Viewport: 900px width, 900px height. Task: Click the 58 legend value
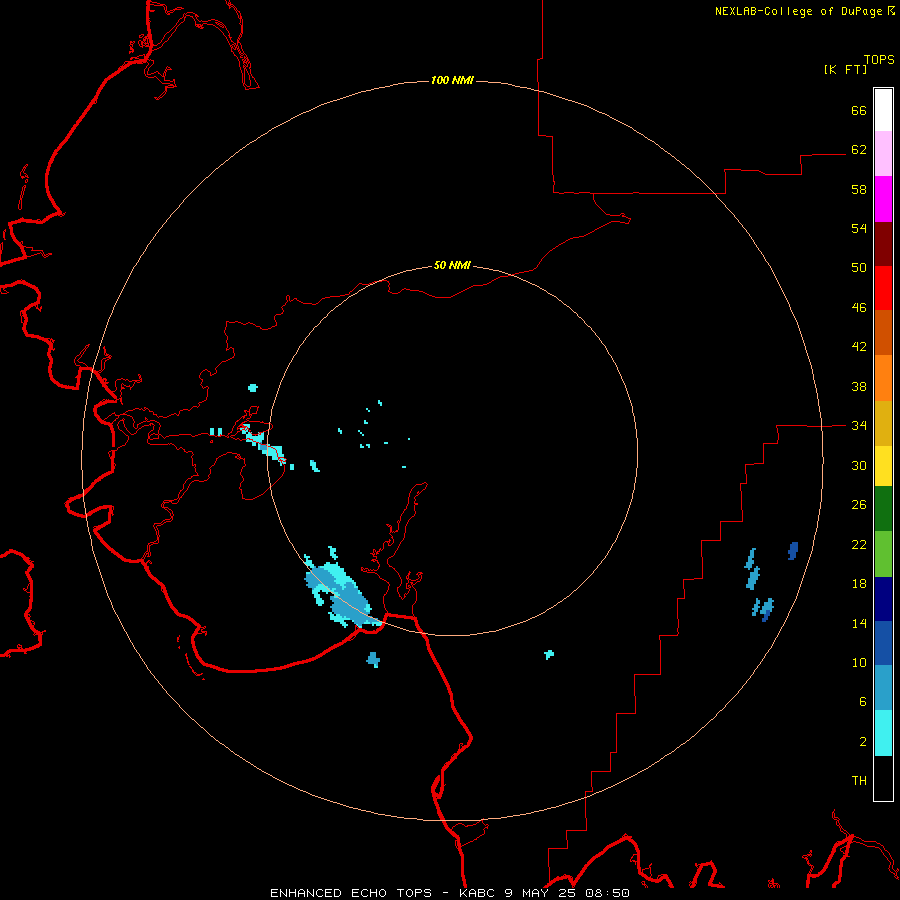(859, 189)
